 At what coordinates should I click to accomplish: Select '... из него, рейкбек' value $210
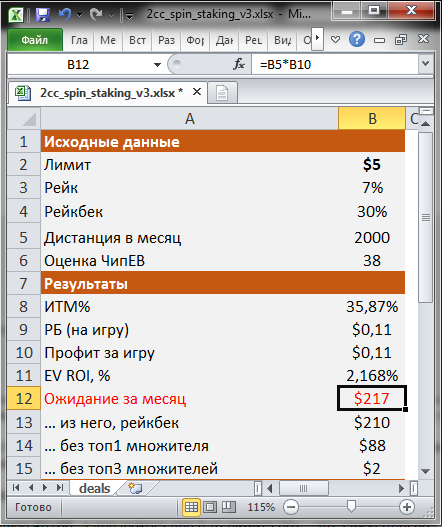372,422
